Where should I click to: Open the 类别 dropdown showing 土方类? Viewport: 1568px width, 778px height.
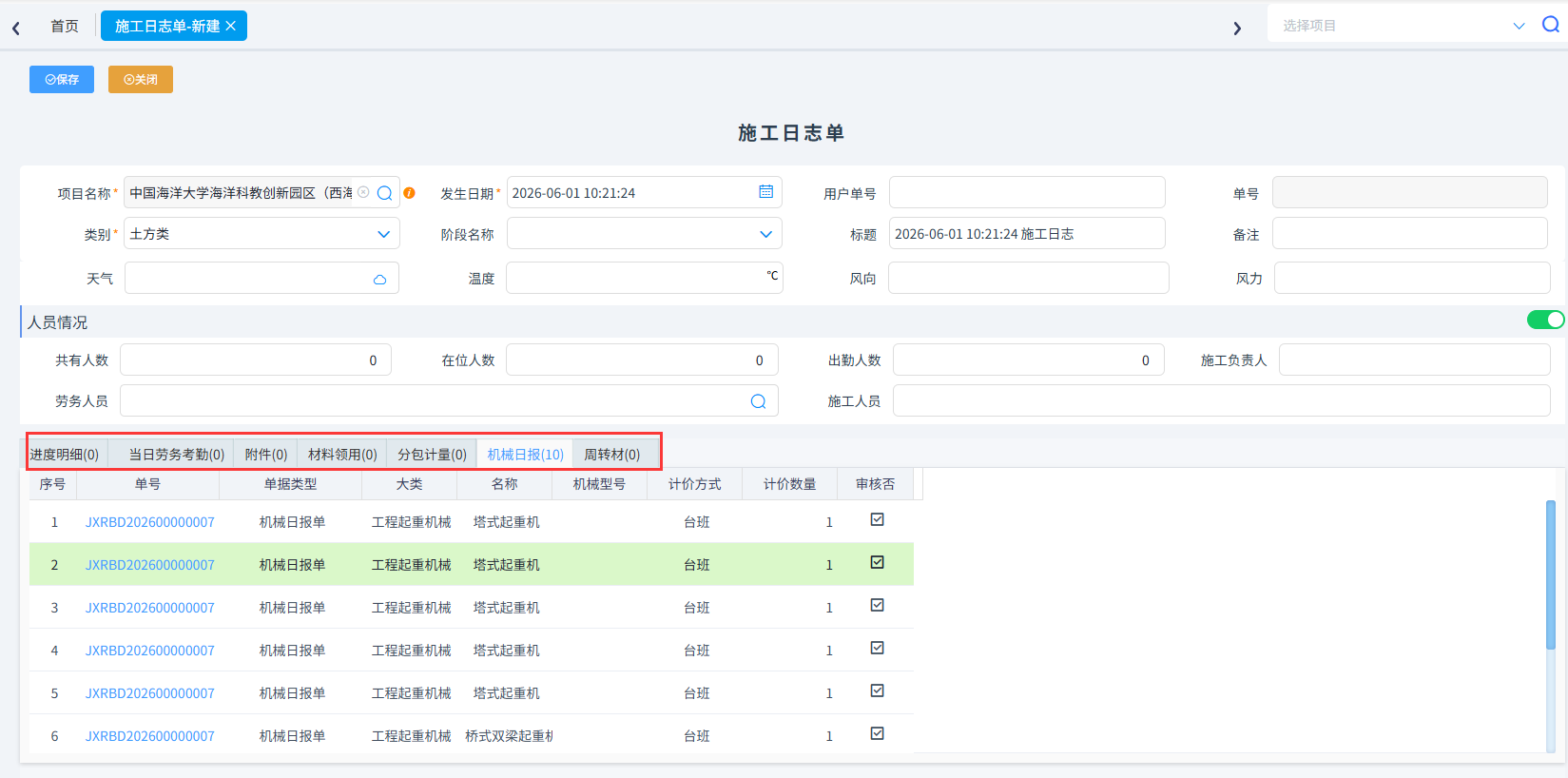click(261, 234)
